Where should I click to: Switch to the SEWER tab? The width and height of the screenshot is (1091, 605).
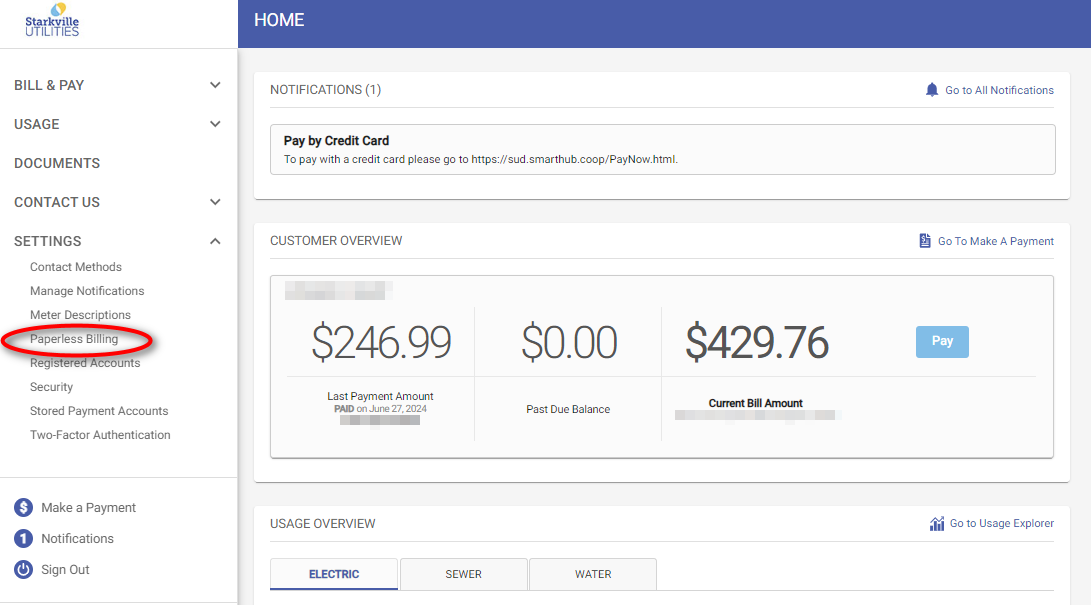(x=463, y=574)
